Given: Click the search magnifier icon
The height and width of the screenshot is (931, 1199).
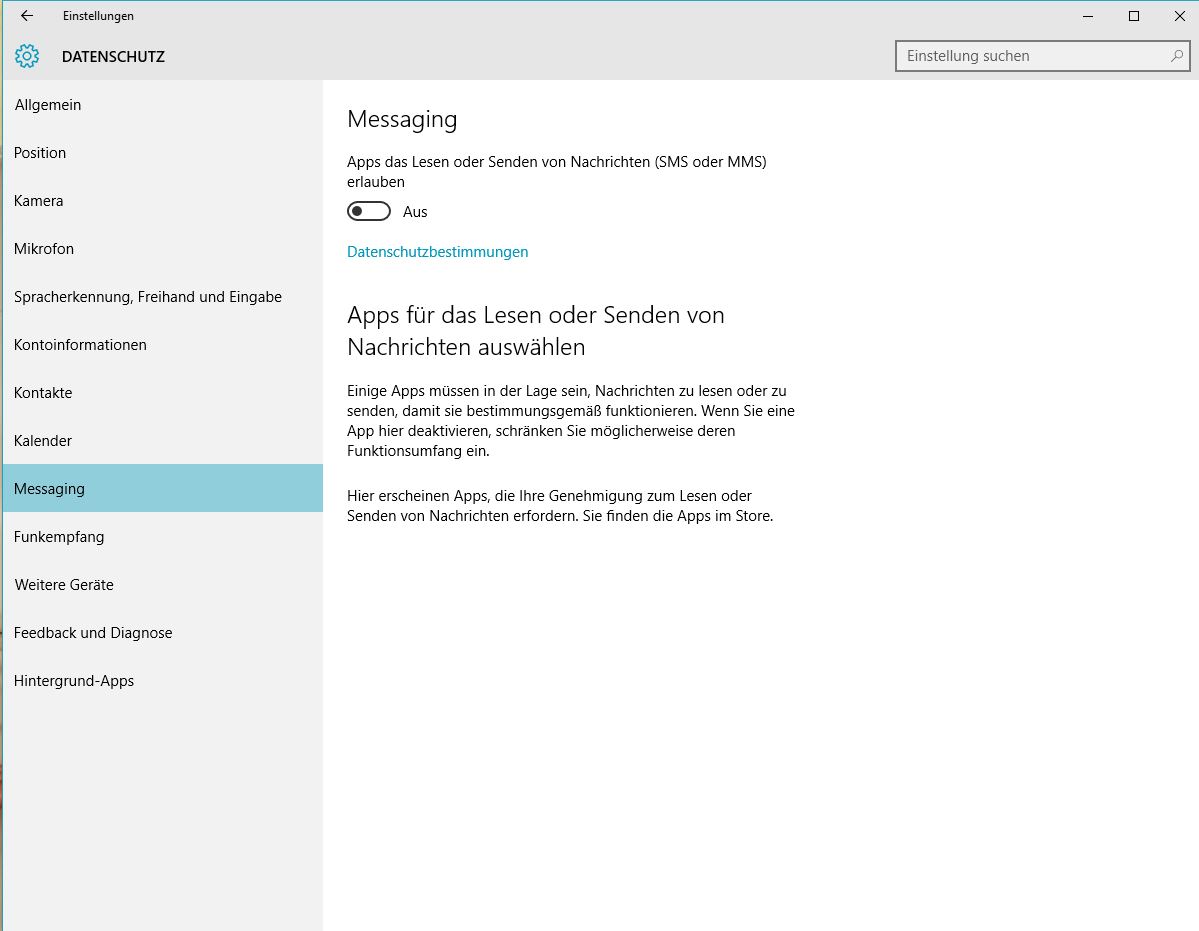Looking at the screenshot, I should tap(1177, 56).
